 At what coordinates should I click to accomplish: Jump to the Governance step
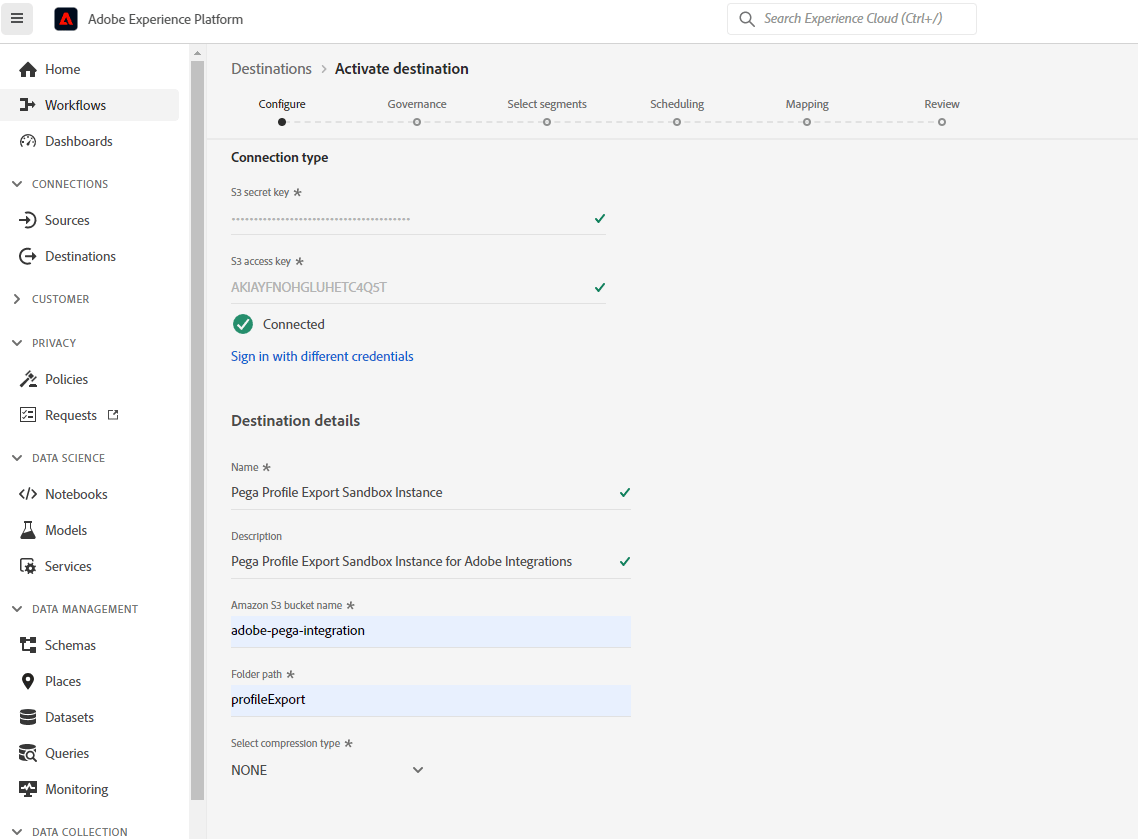point(416,111)
